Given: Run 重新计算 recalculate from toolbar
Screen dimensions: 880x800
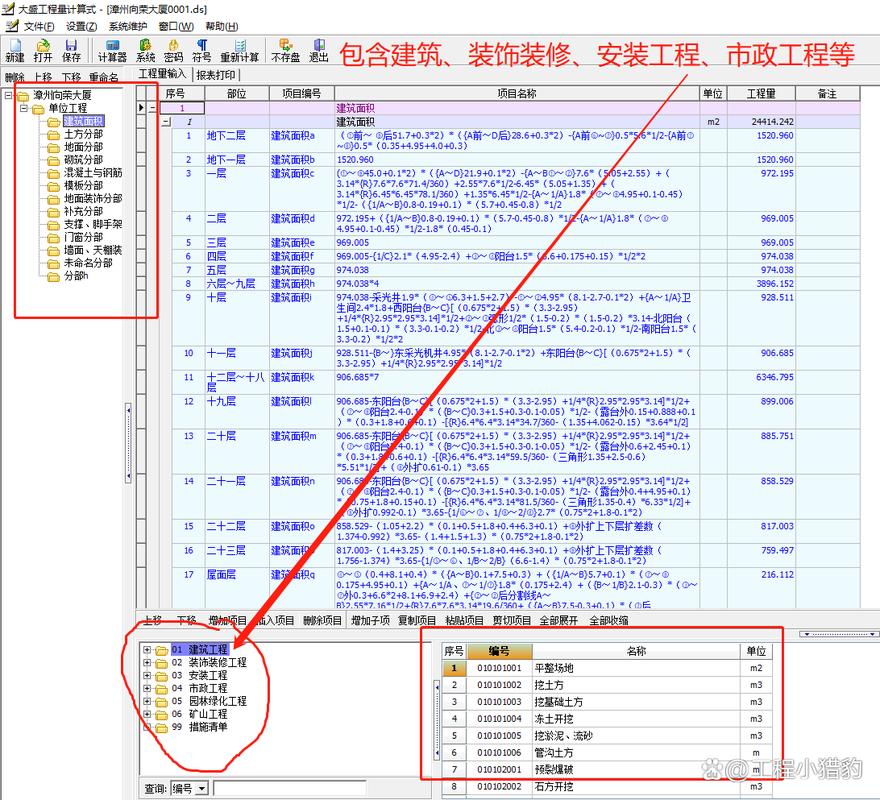Looking at the screenshot, I should point(240,50).
